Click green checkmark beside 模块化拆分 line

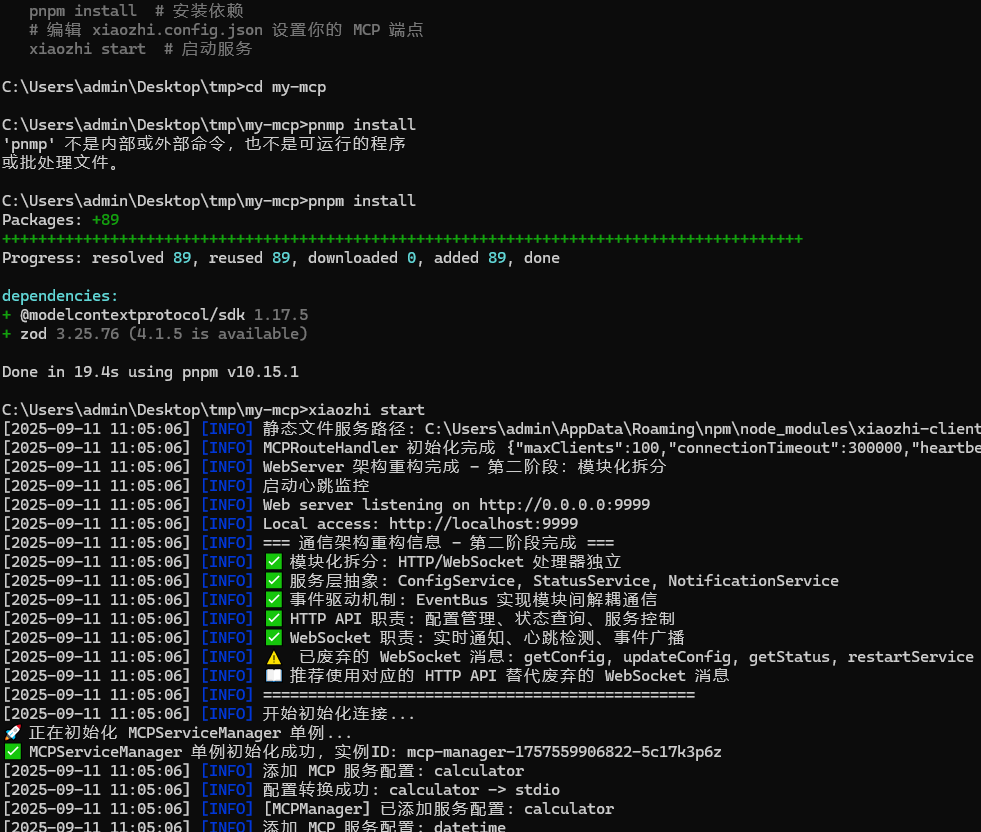click(x=273, y=562)
